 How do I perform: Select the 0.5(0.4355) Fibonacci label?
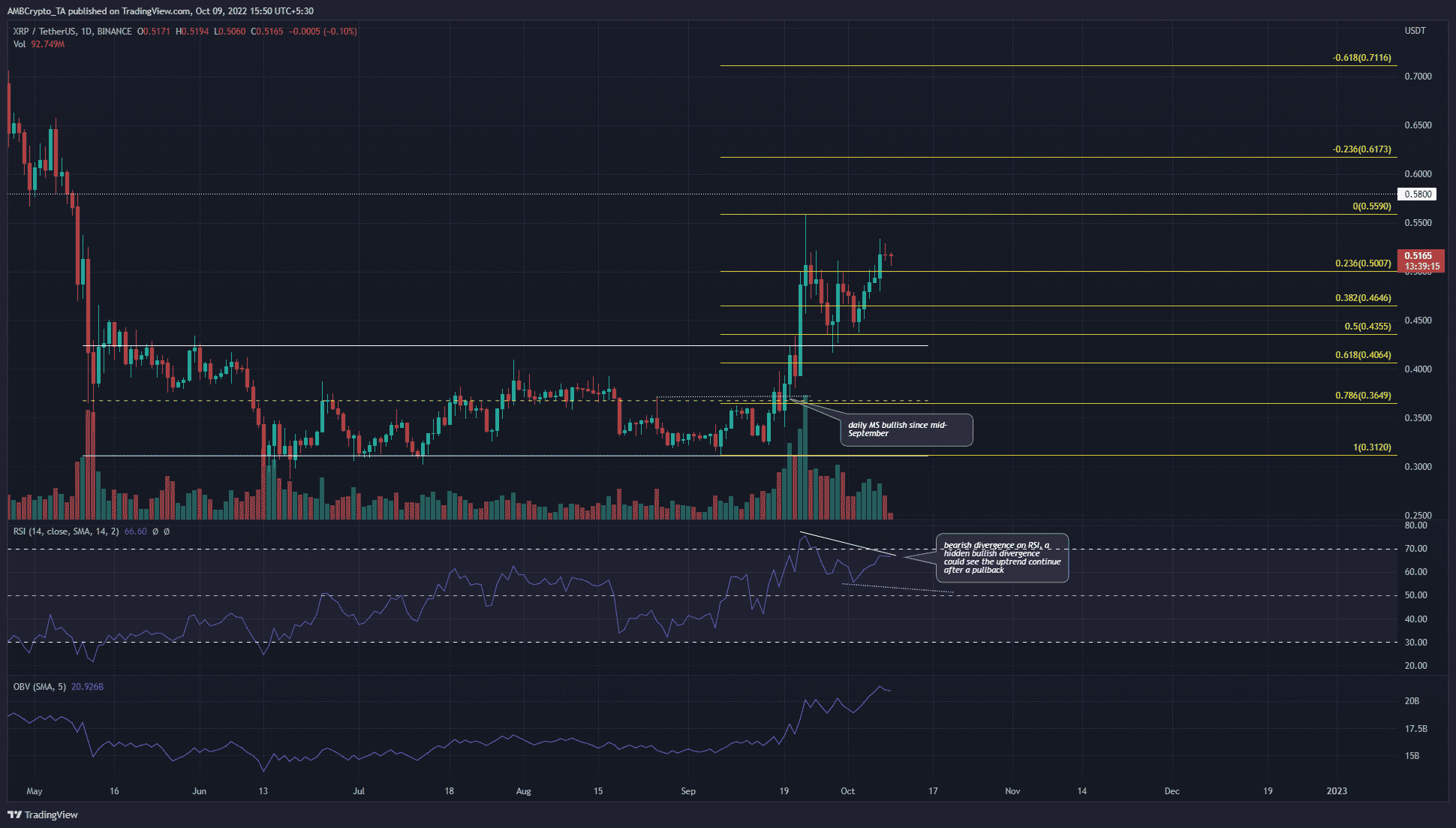(1367, 326)
